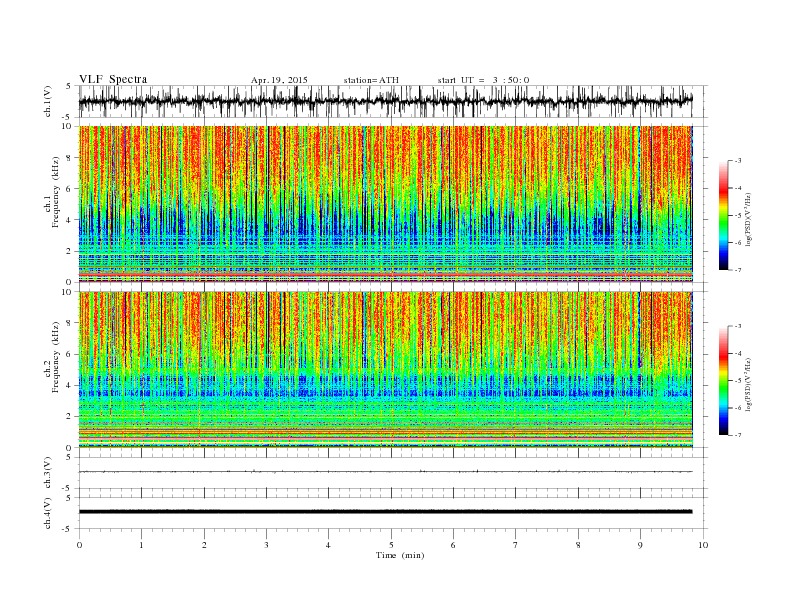Click the time axis tick label "1"

141,545
